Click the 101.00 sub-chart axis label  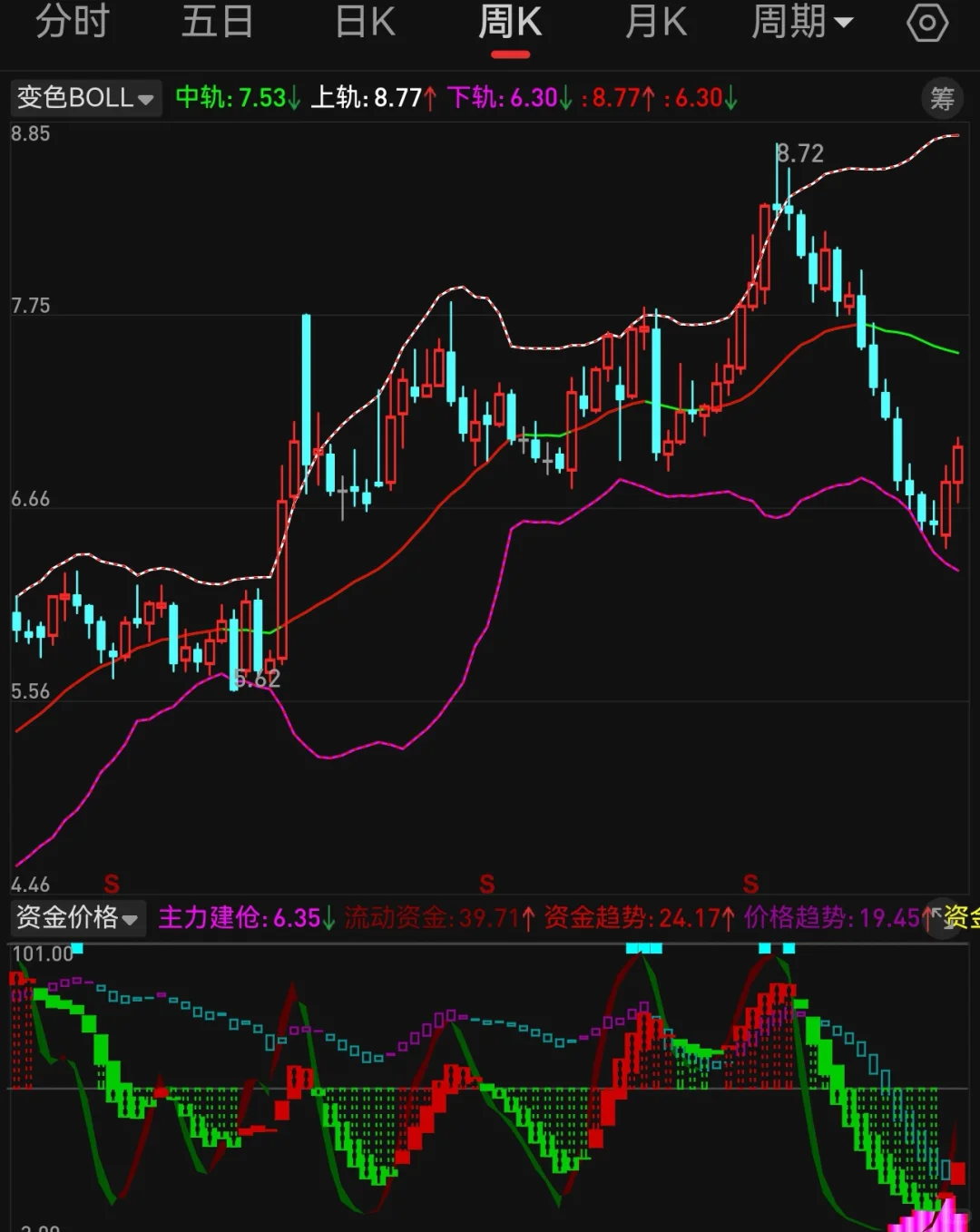[42, 953]
